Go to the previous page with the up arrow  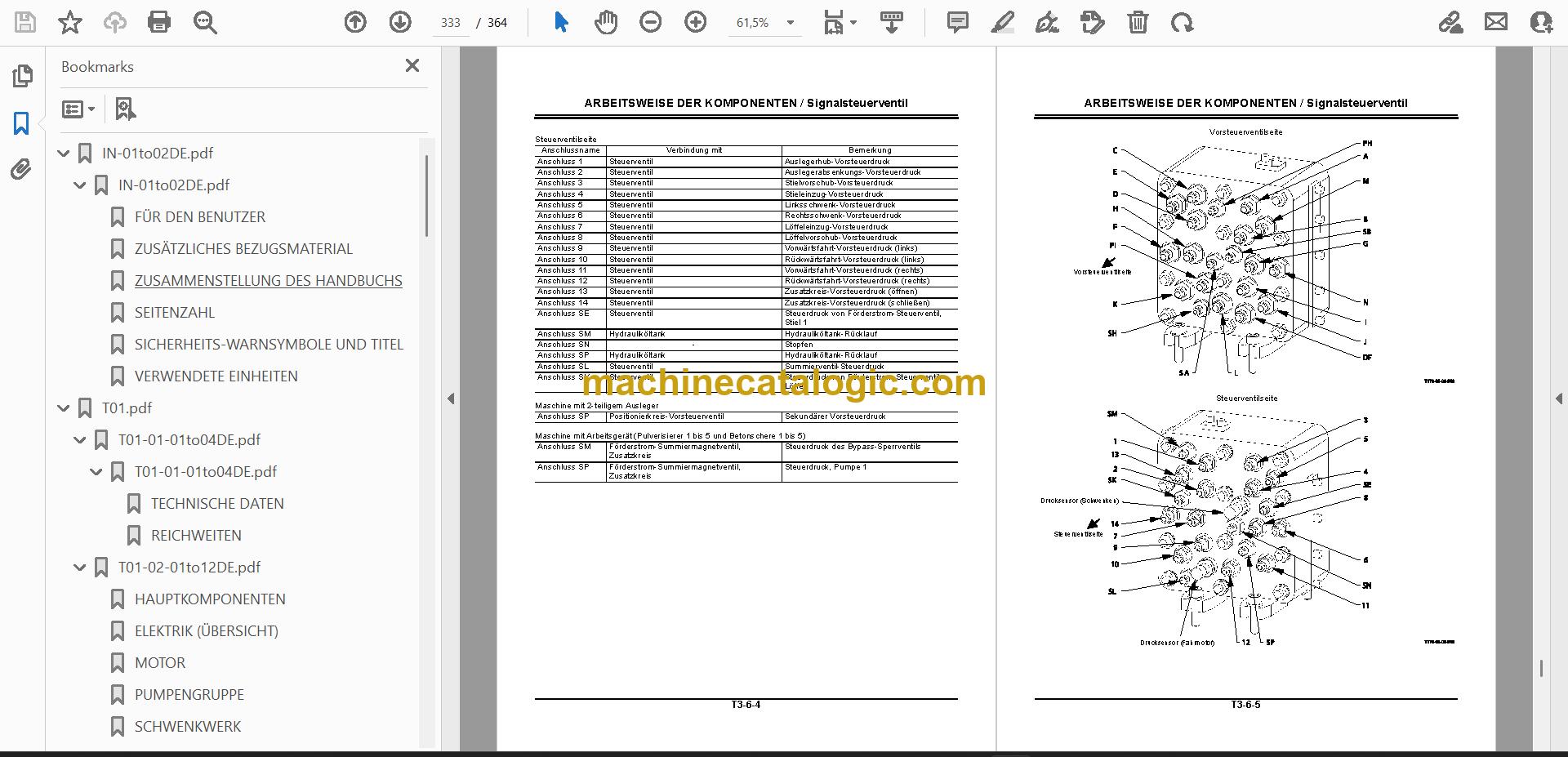click(355, 22)
